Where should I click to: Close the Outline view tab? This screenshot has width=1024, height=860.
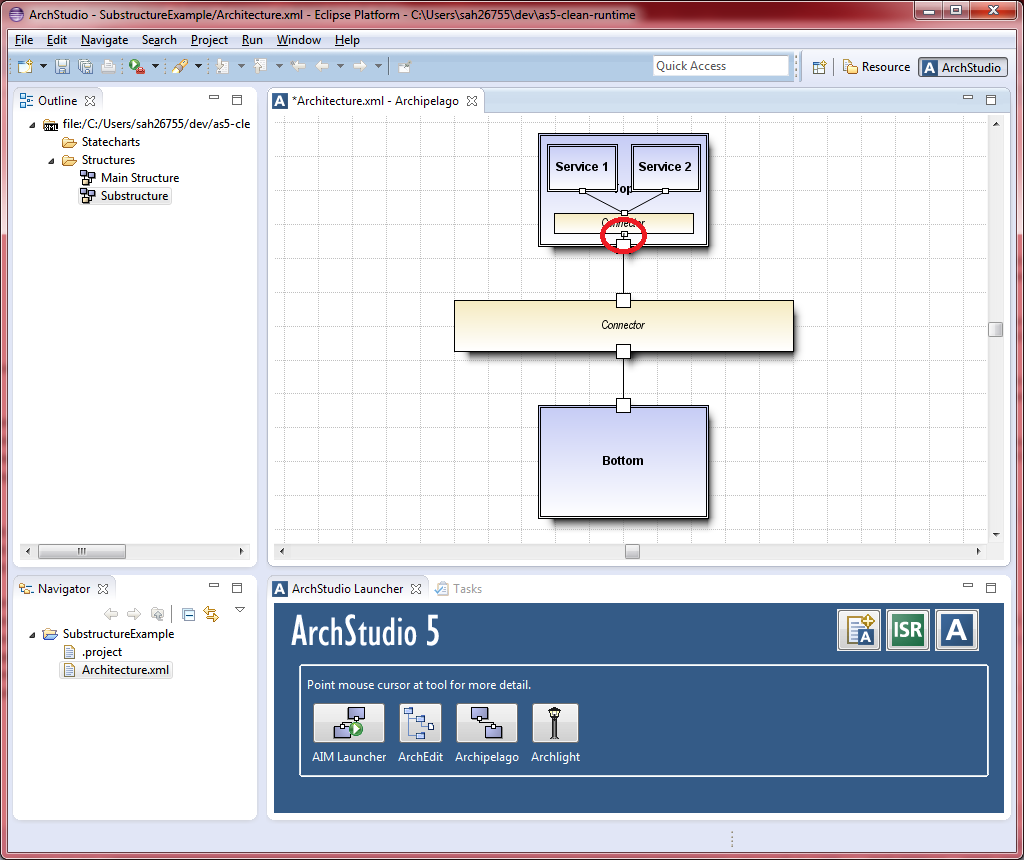click(90, 101)
